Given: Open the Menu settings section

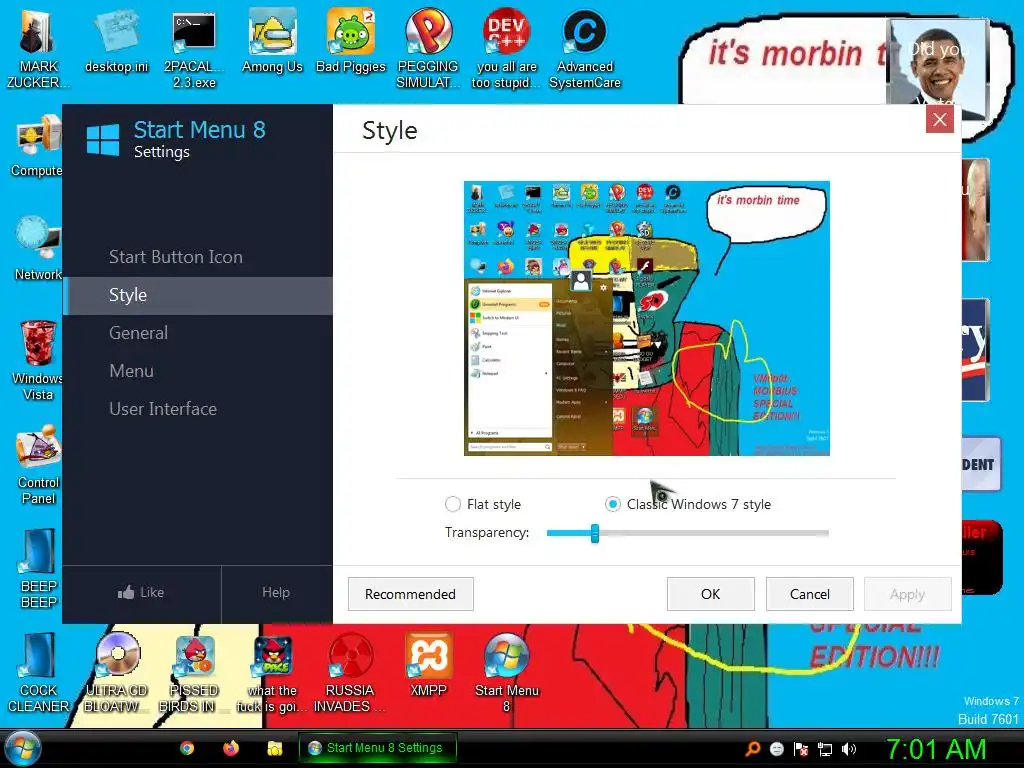Looking at the screenshot, I should click(198, 371).
